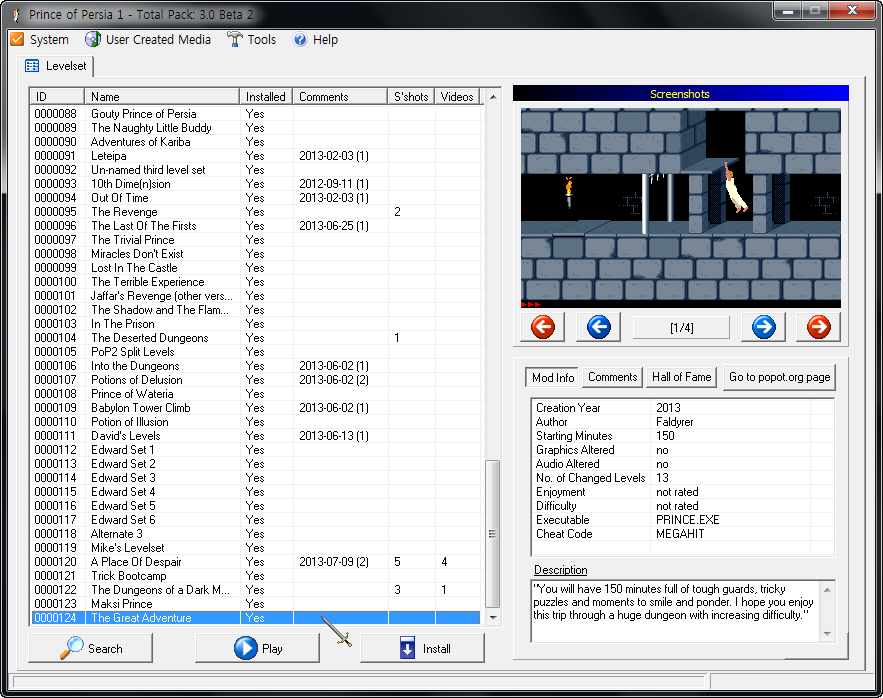Click levelset list scrollbar down arrow
The width and height of the screenshot is (883, 698).
(x=493, y=617)
